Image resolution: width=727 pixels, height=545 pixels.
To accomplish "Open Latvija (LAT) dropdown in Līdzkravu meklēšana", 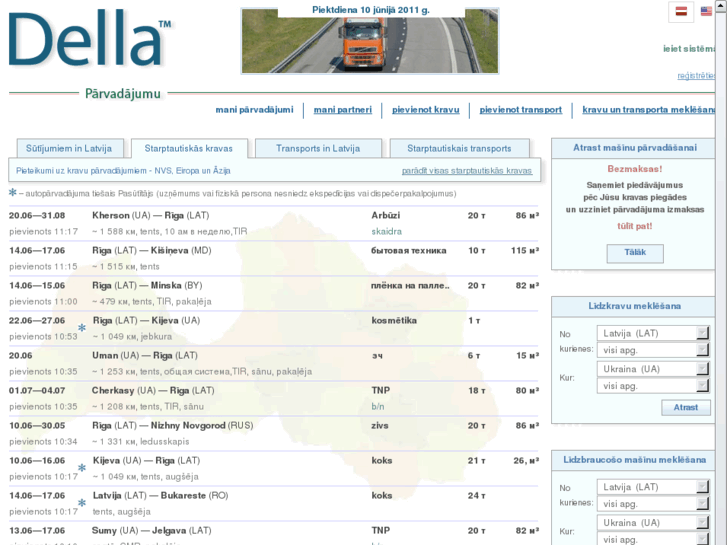I will tap(653, 333).
